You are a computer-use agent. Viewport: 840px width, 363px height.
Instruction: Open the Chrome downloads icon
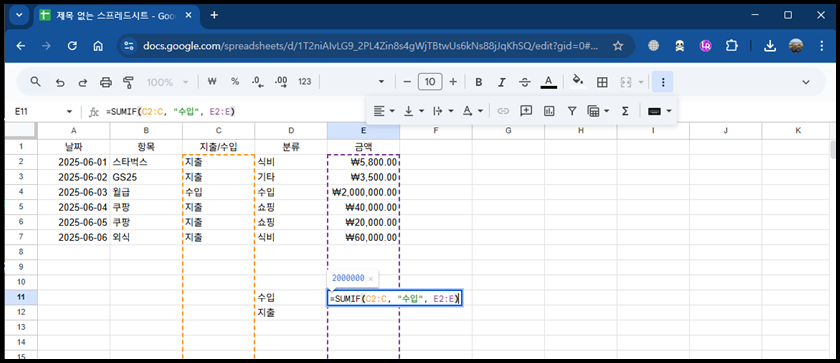[x=770, y=46]
